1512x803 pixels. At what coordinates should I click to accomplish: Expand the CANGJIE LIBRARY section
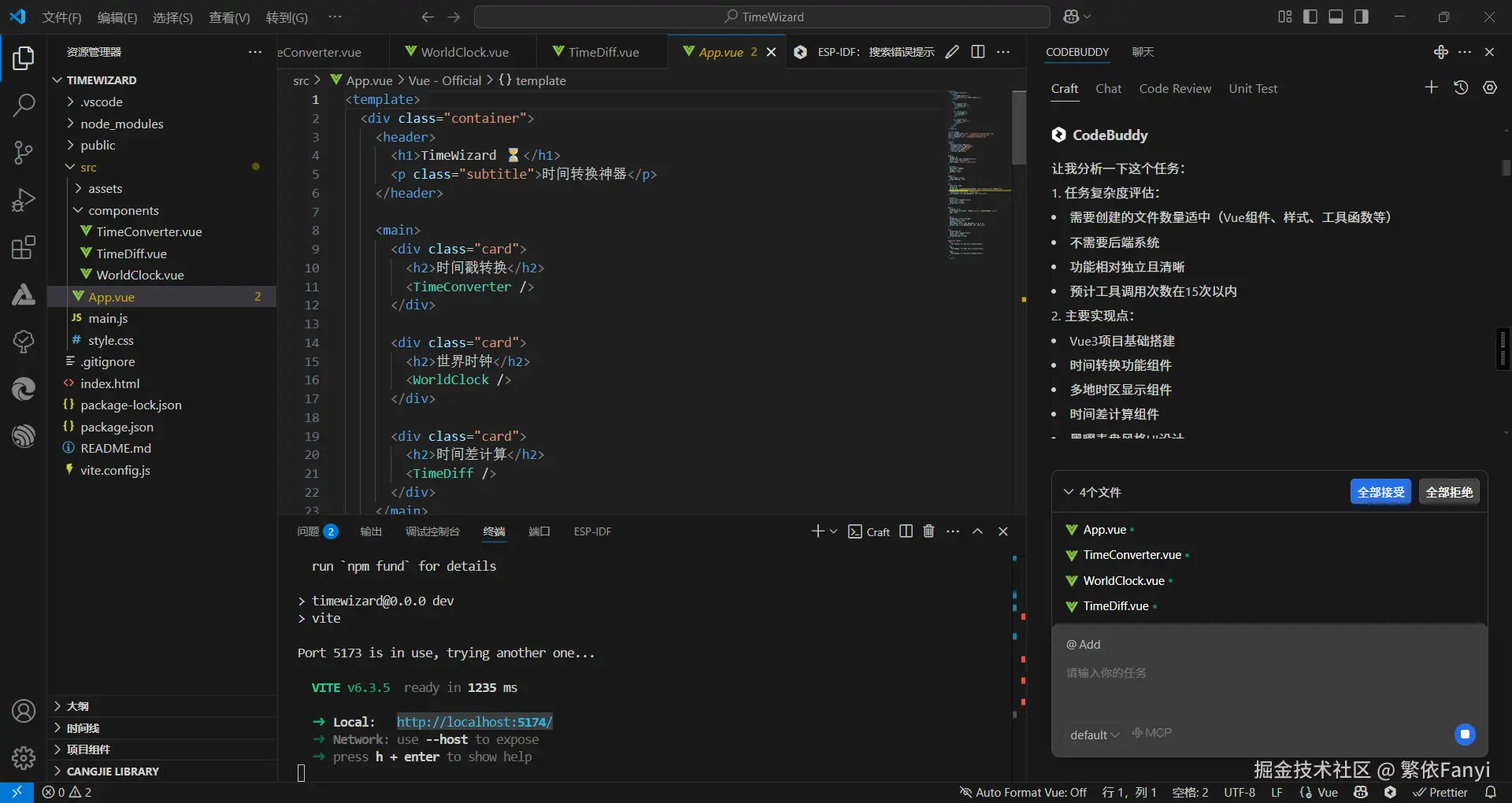click(x=113, y=772)
